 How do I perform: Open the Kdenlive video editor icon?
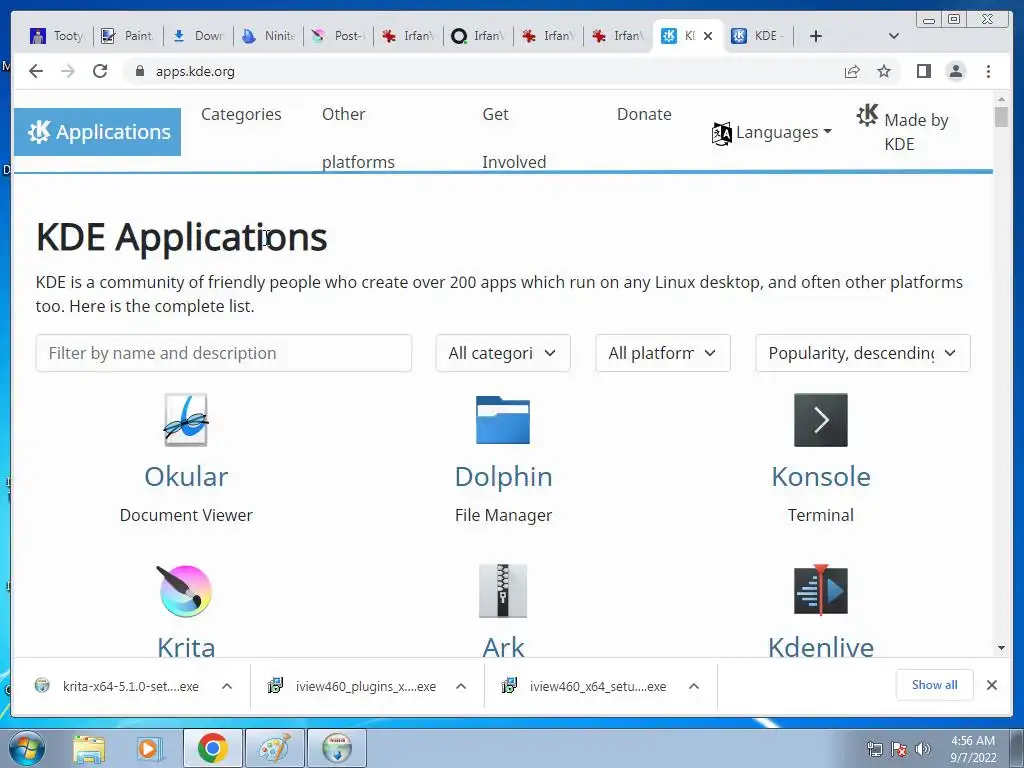click(821, 591)
